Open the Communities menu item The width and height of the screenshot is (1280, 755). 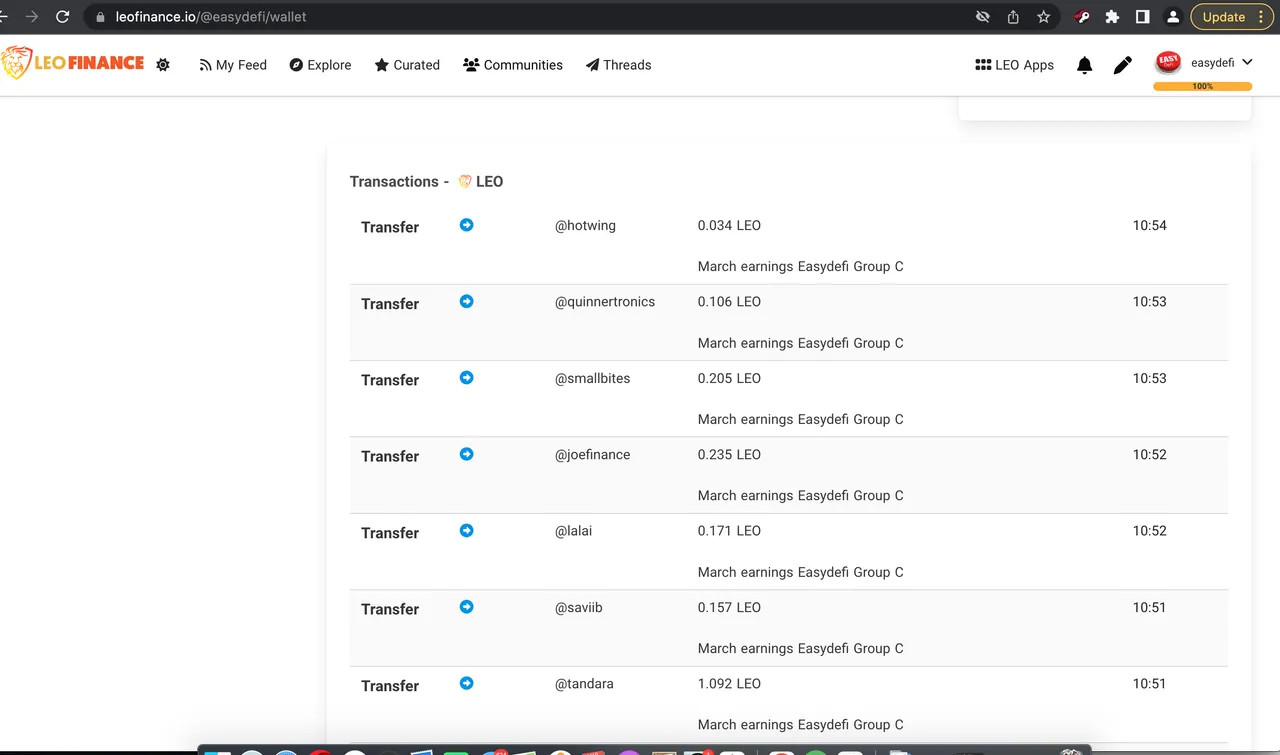click(x=513, y=65)
